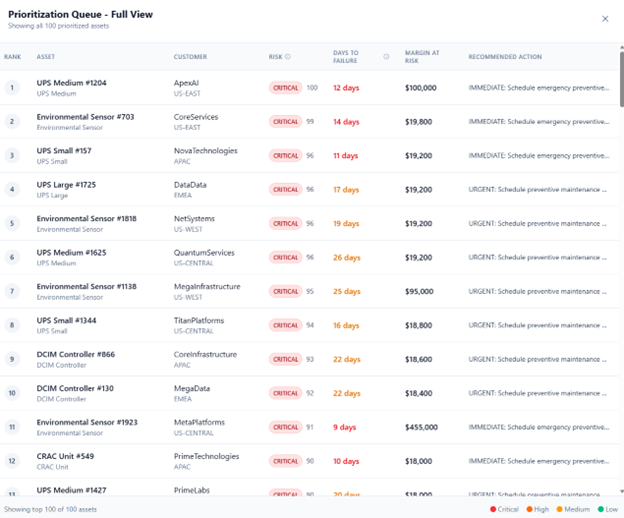Click the Critical badge for CRAC Unit #549
The image size is (624, 518).
[x=285, y=461]
